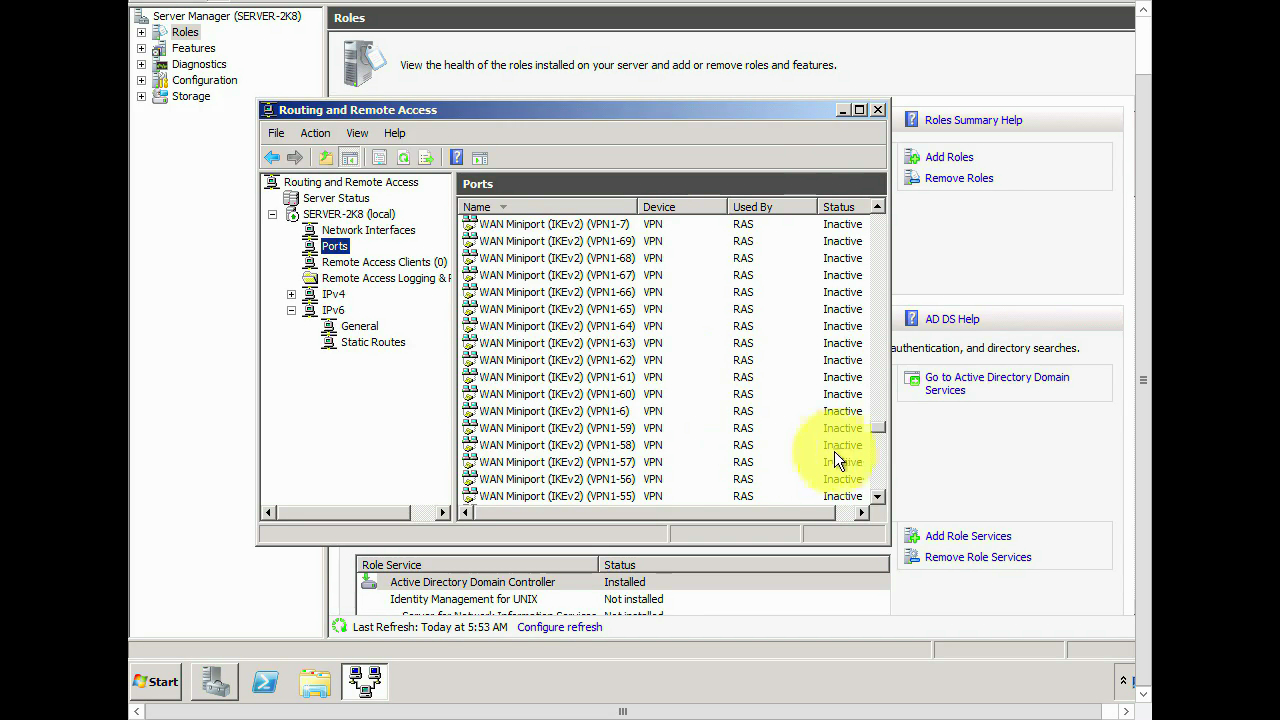This screenshot has width=1280, height=720.
Task: Click the Role Service column header
Action: pyautogui.click(x=477, y=565)
